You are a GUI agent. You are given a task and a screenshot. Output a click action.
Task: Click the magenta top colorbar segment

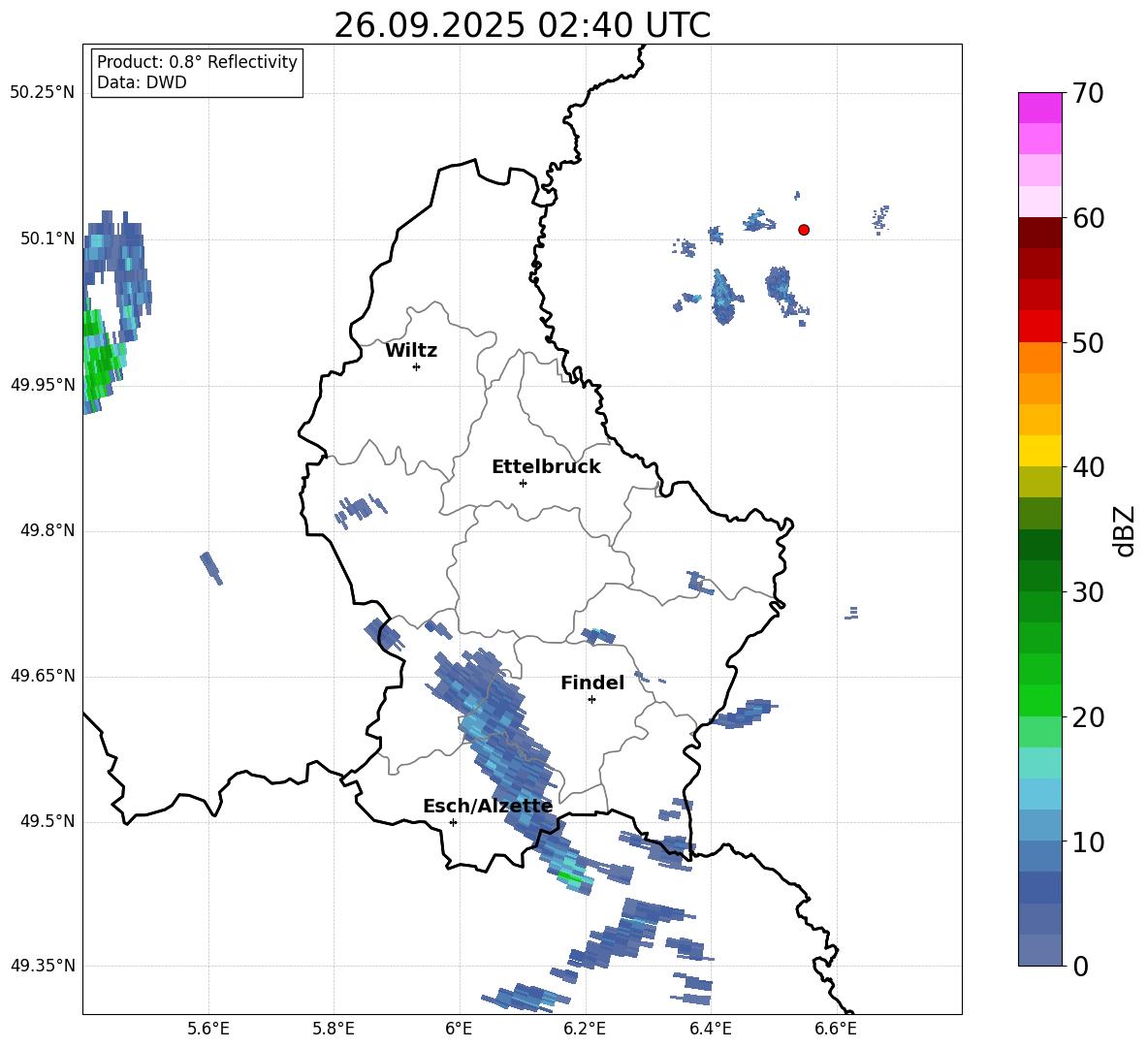[x=1039, y=108]
